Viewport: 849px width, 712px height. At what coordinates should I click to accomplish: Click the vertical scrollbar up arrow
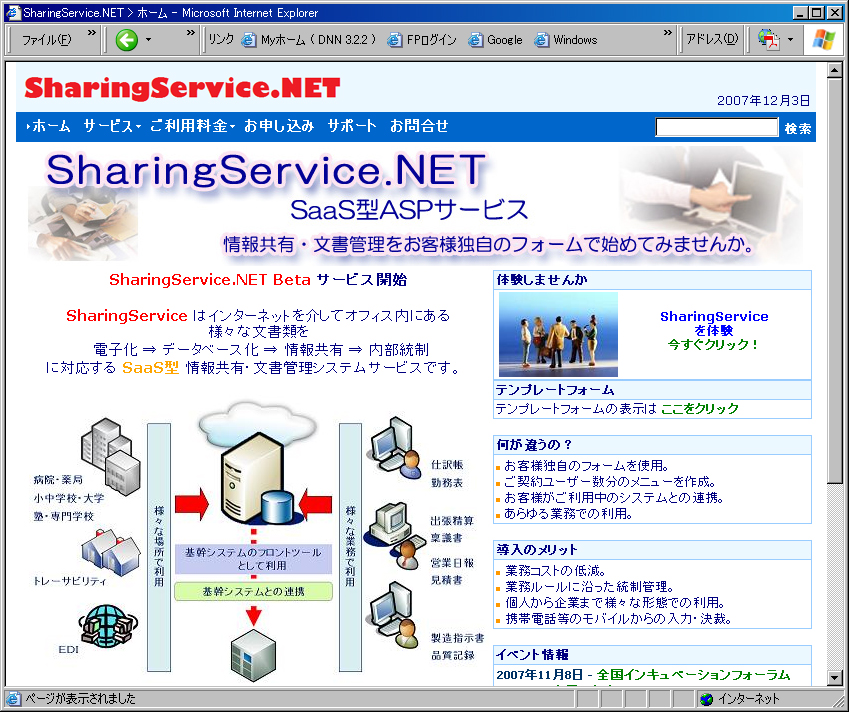click(x=835, y=70)
